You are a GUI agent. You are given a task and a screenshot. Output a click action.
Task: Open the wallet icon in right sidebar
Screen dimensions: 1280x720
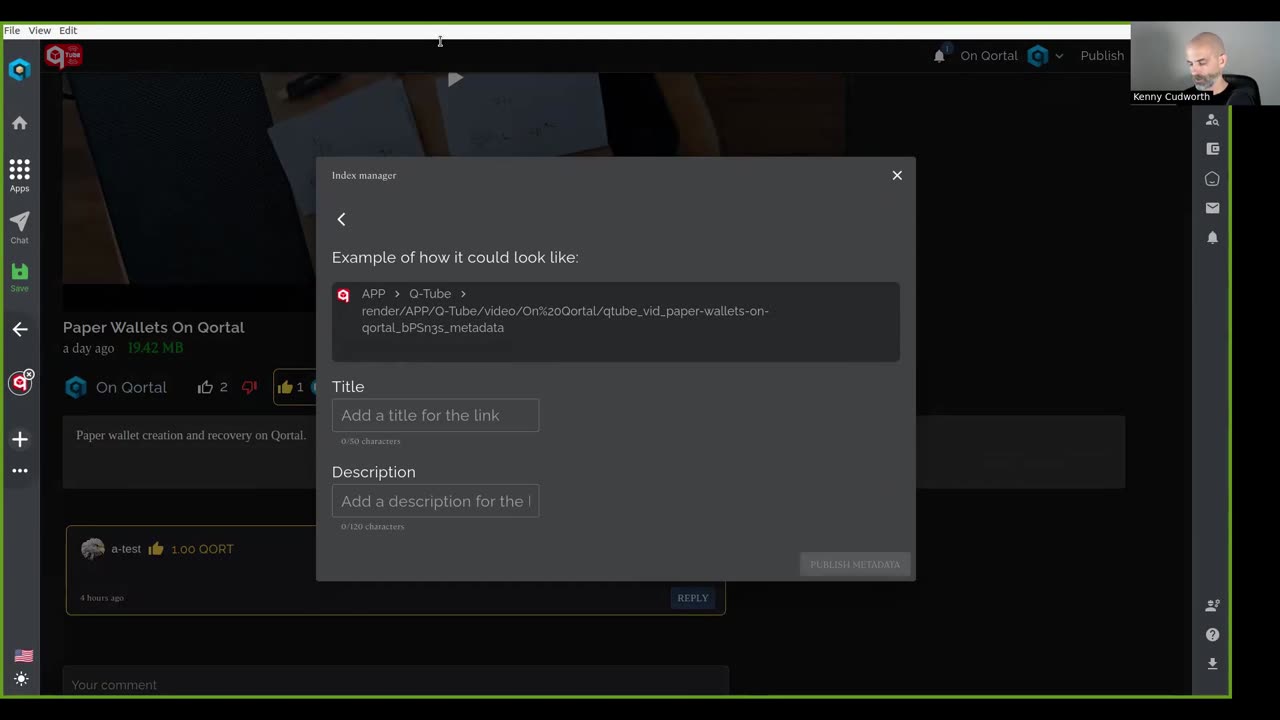(x=1212, y=149)
